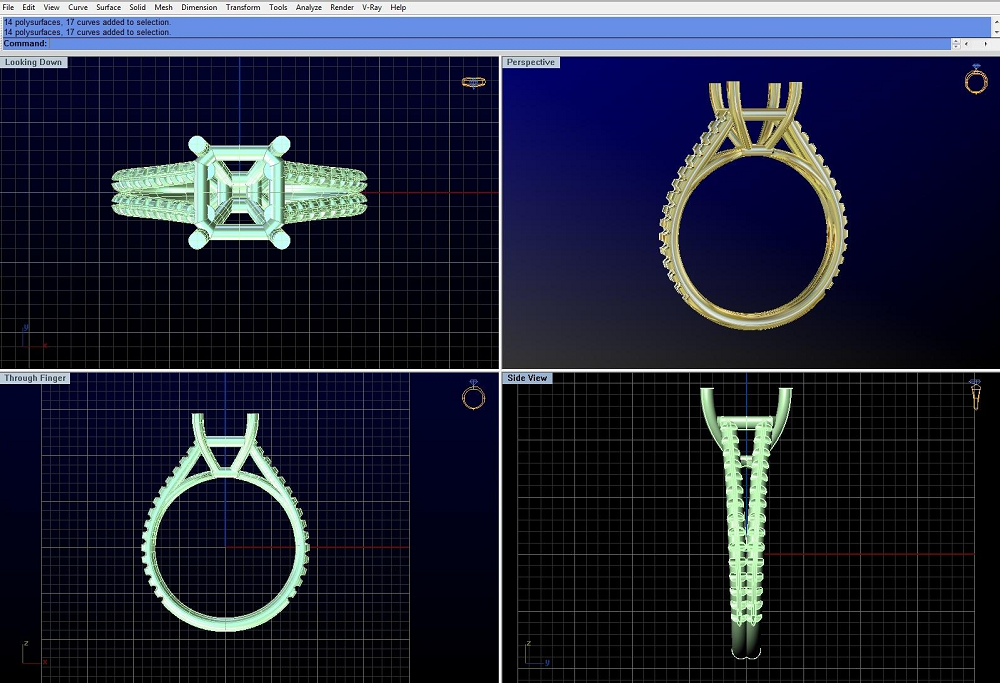1000x683 pixels.
Task: Click the ring icon in Through Finger viewport corner
Action: [473, 395]
